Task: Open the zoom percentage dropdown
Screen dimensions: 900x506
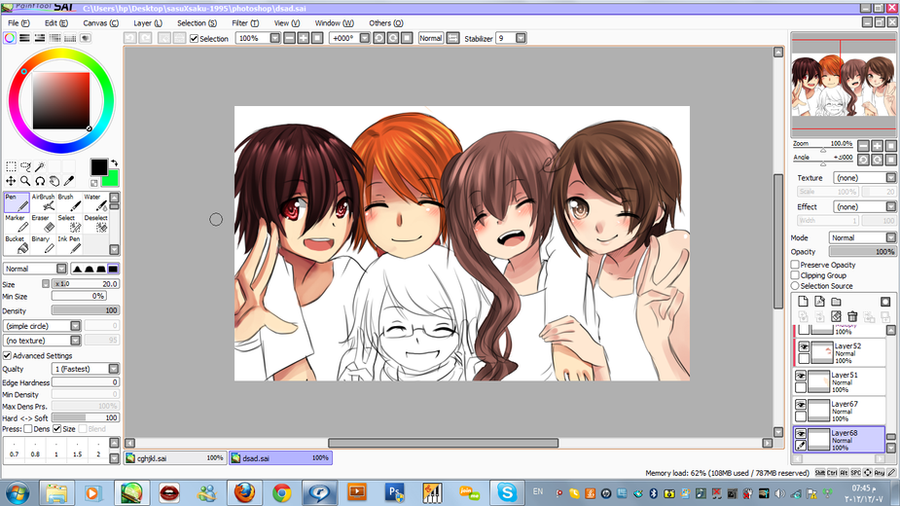Action: [x=275, y=38]
